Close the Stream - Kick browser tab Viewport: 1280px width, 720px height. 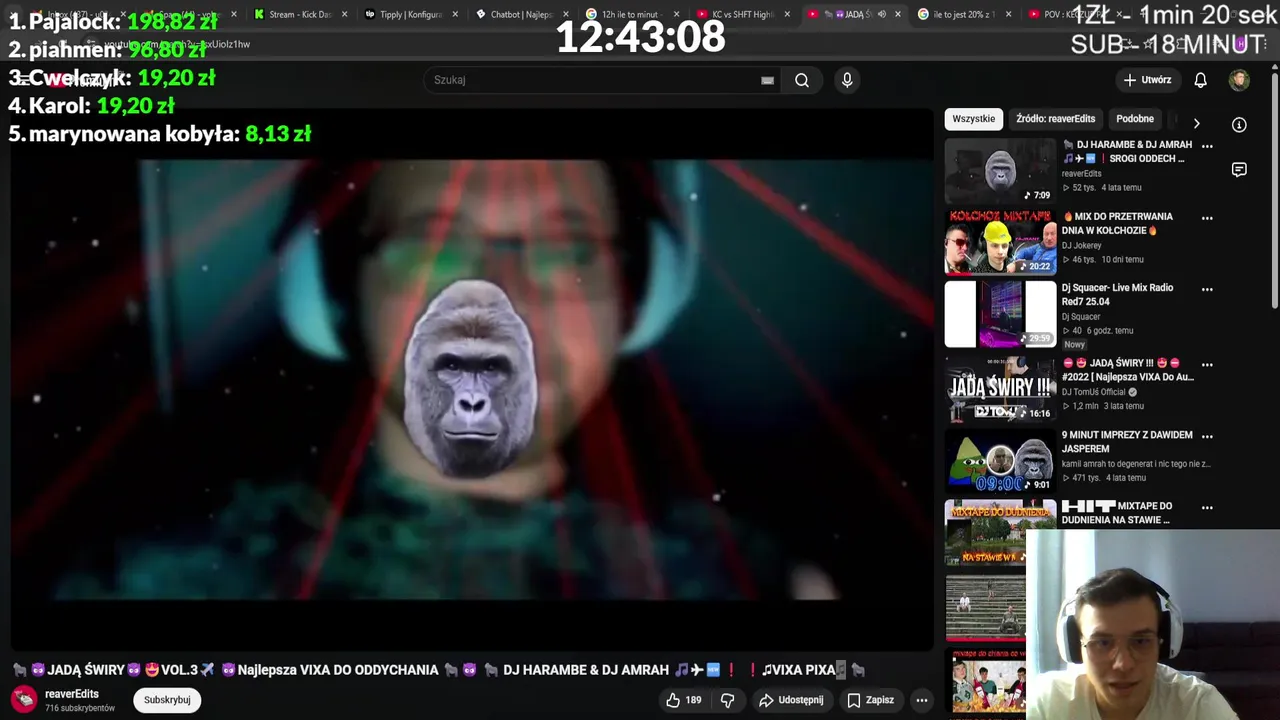(x=345, y=15)
